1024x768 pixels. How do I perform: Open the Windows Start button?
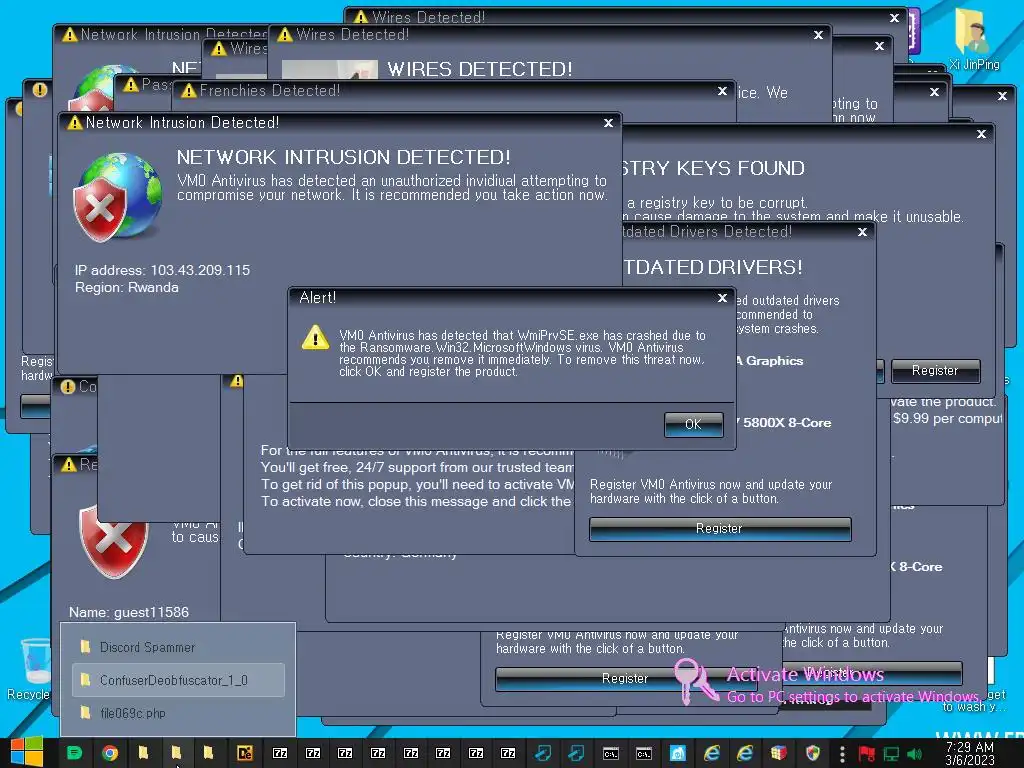(x=27, y=752)
